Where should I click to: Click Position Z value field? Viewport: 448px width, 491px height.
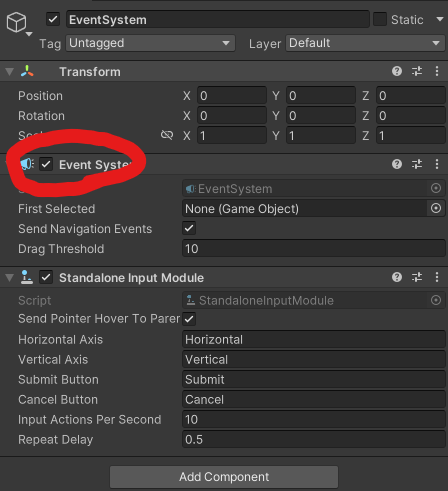point(411,96)
